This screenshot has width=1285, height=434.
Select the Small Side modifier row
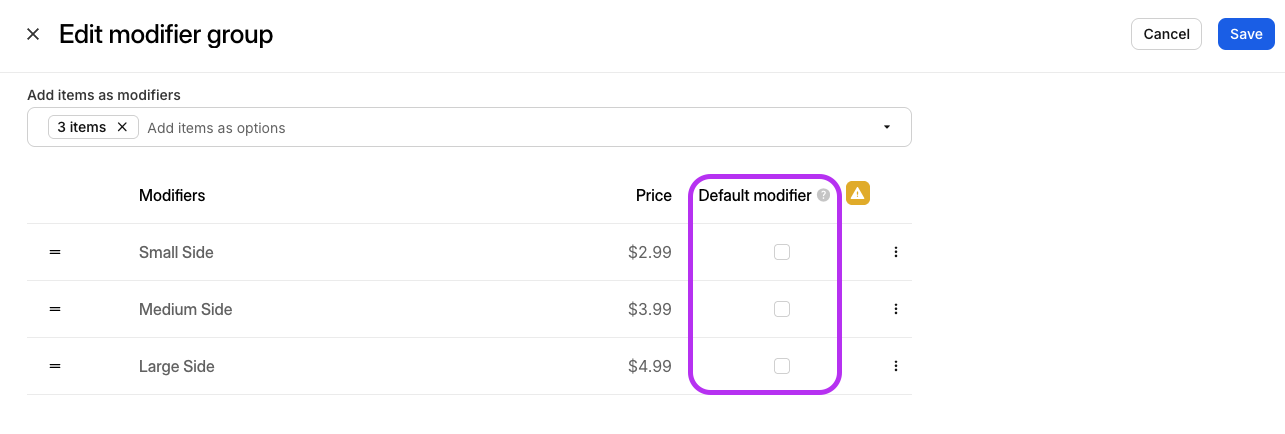tap(469, 252)
